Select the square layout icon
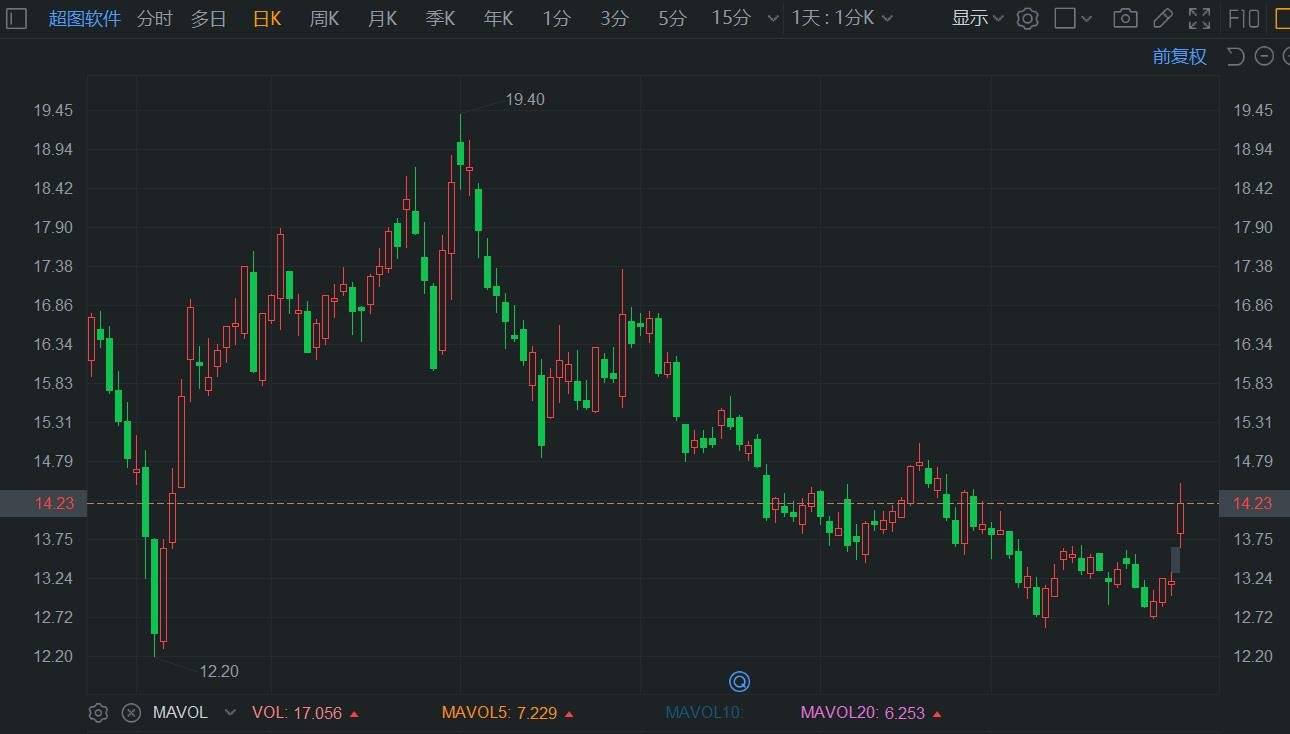The height and width of the screenshot is (734, 1290). [x=1065, y=18]
